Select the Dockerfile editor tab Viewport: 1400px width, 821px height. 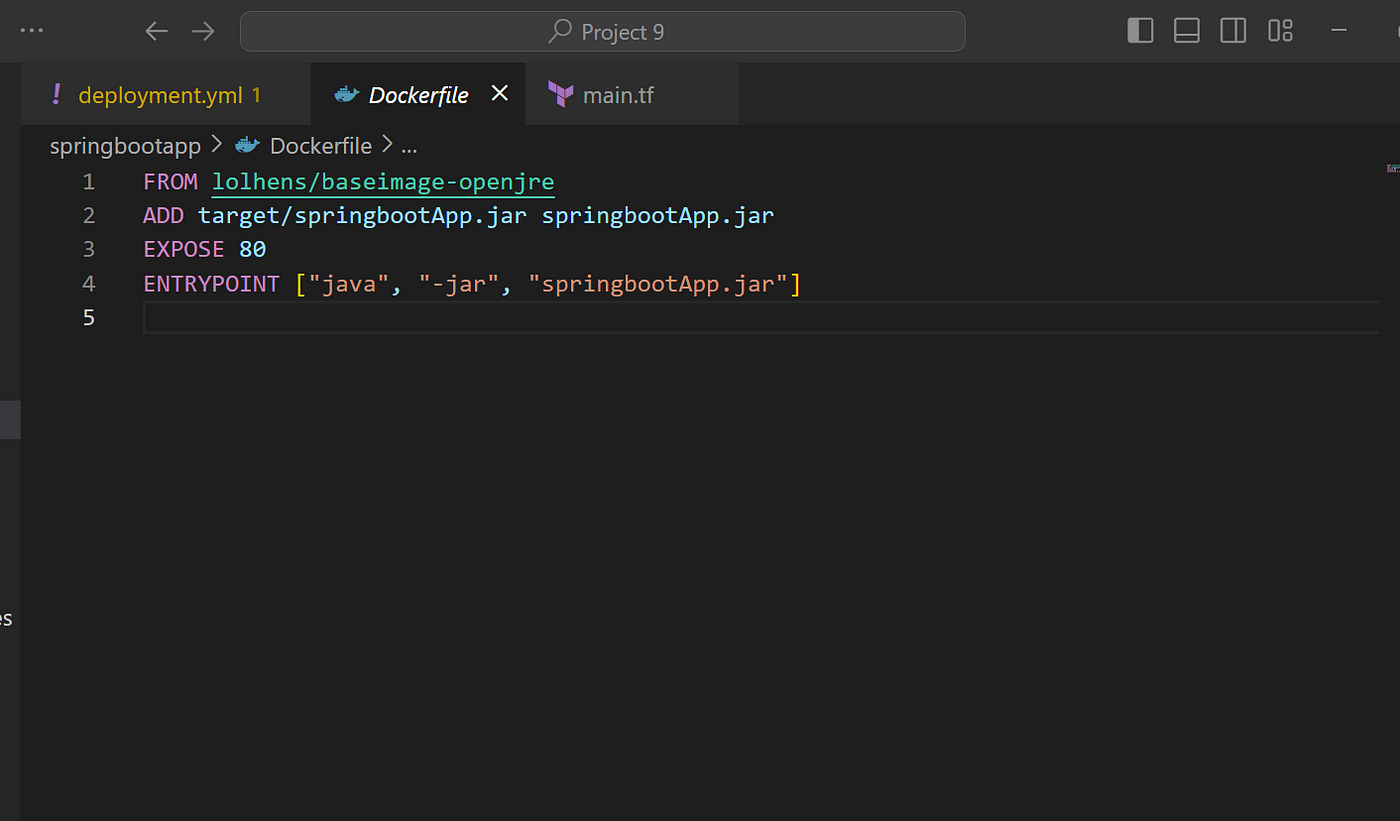pyautogui.click(x=418, y=95)
